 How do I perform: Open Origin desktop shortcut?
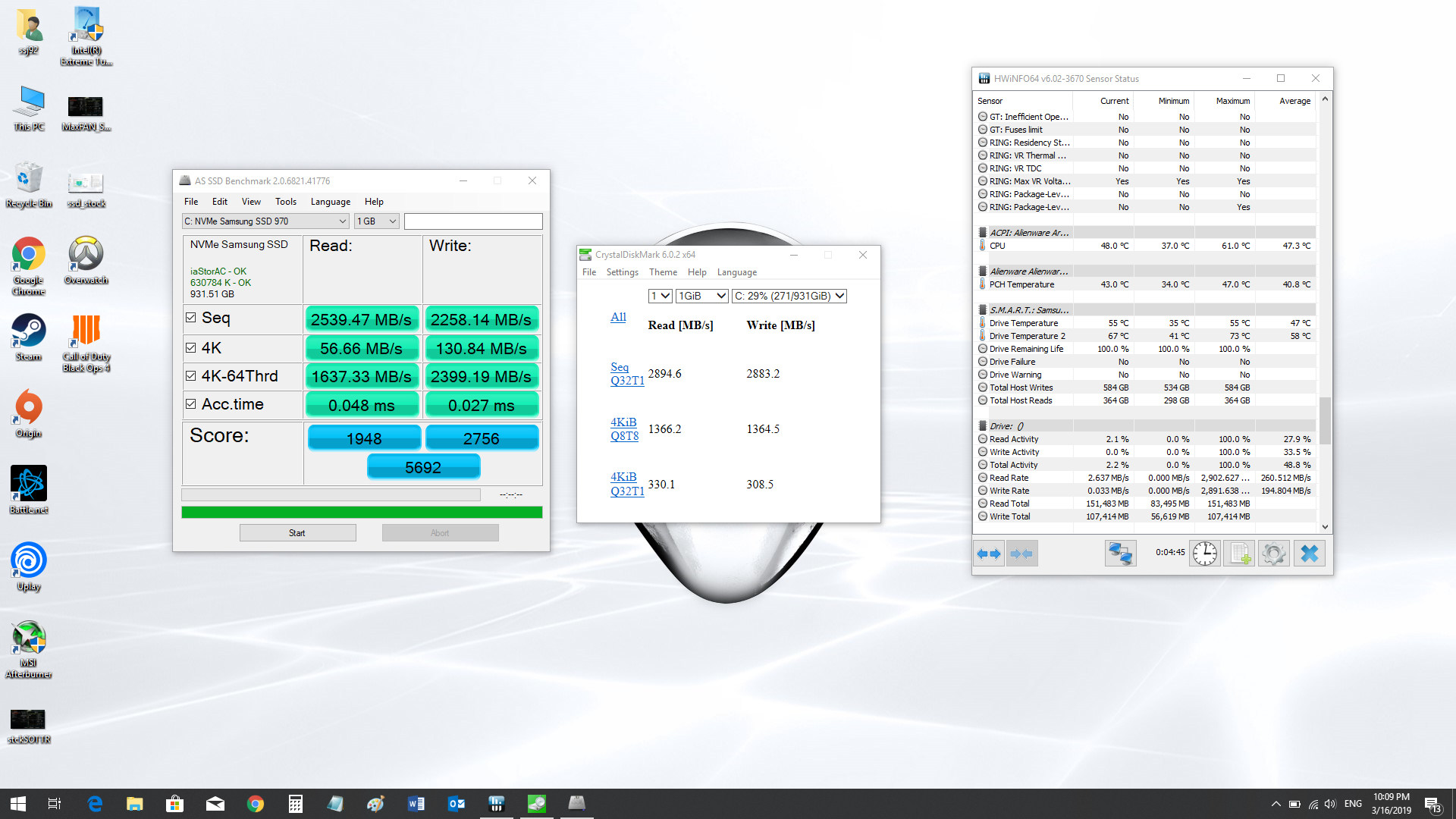[x=29, y=414]
